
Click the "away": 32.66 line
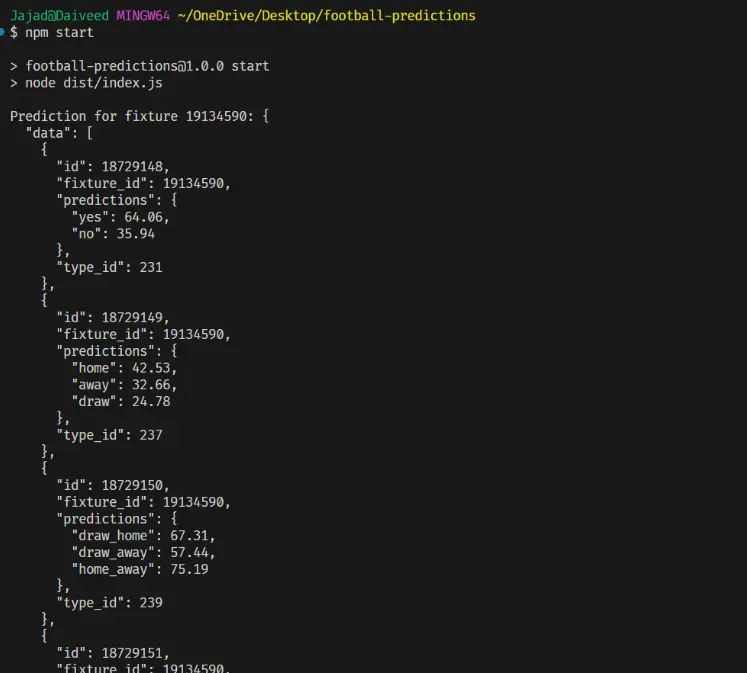tap(124, 384)
